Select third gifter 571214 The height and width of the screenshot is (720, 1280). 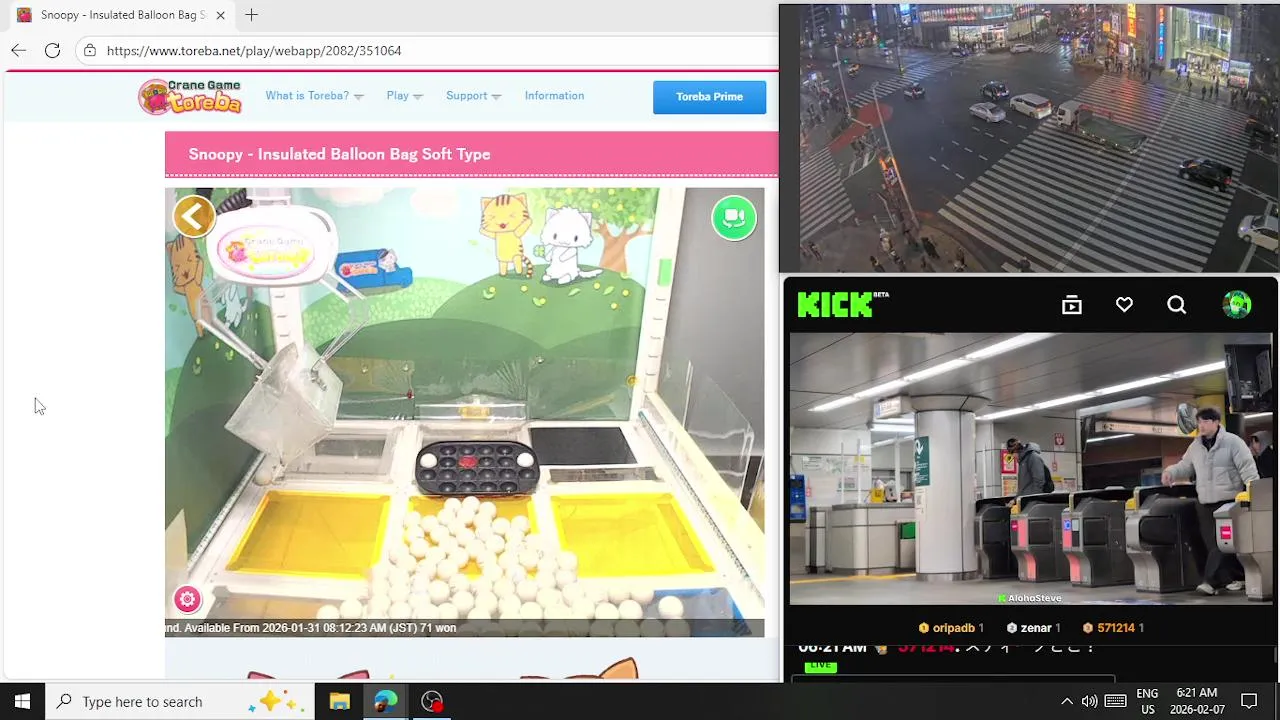tap(1113, 628)
